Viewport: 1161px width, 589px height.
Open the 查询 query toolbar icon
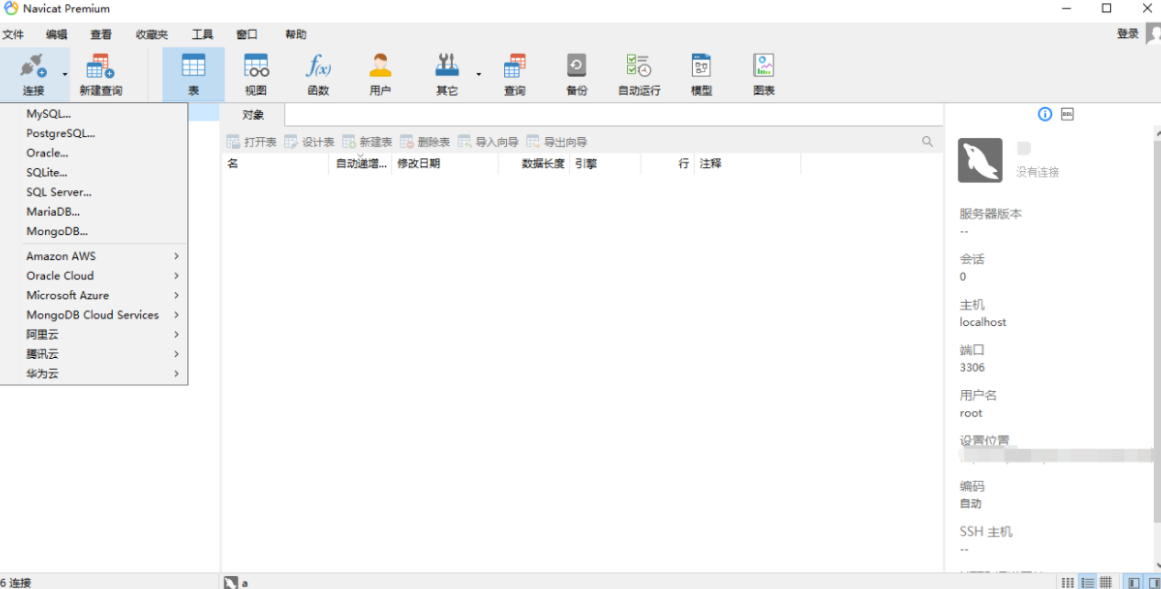(515, 66)
